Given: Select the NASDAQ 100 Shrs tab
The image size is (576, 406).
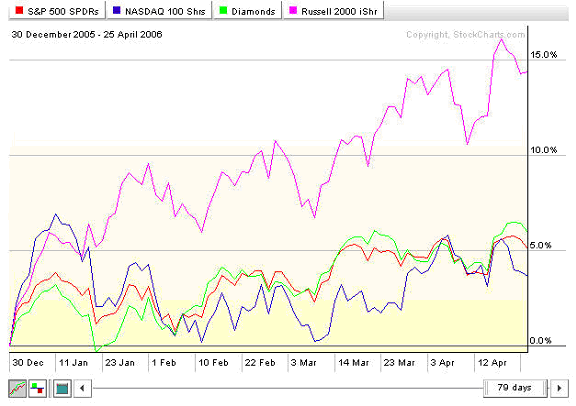Looking at the screenshot, I should click(159, 10).
